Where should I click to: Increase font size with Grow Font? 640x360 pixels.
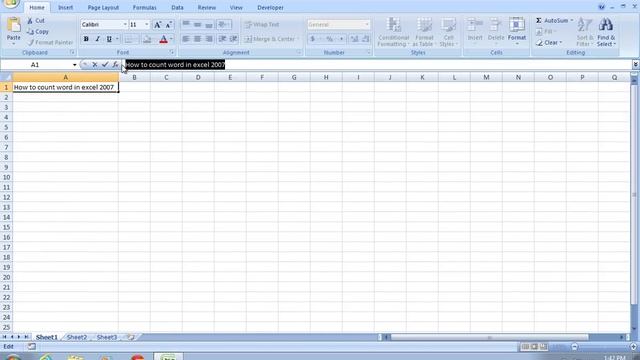[158, 24]
